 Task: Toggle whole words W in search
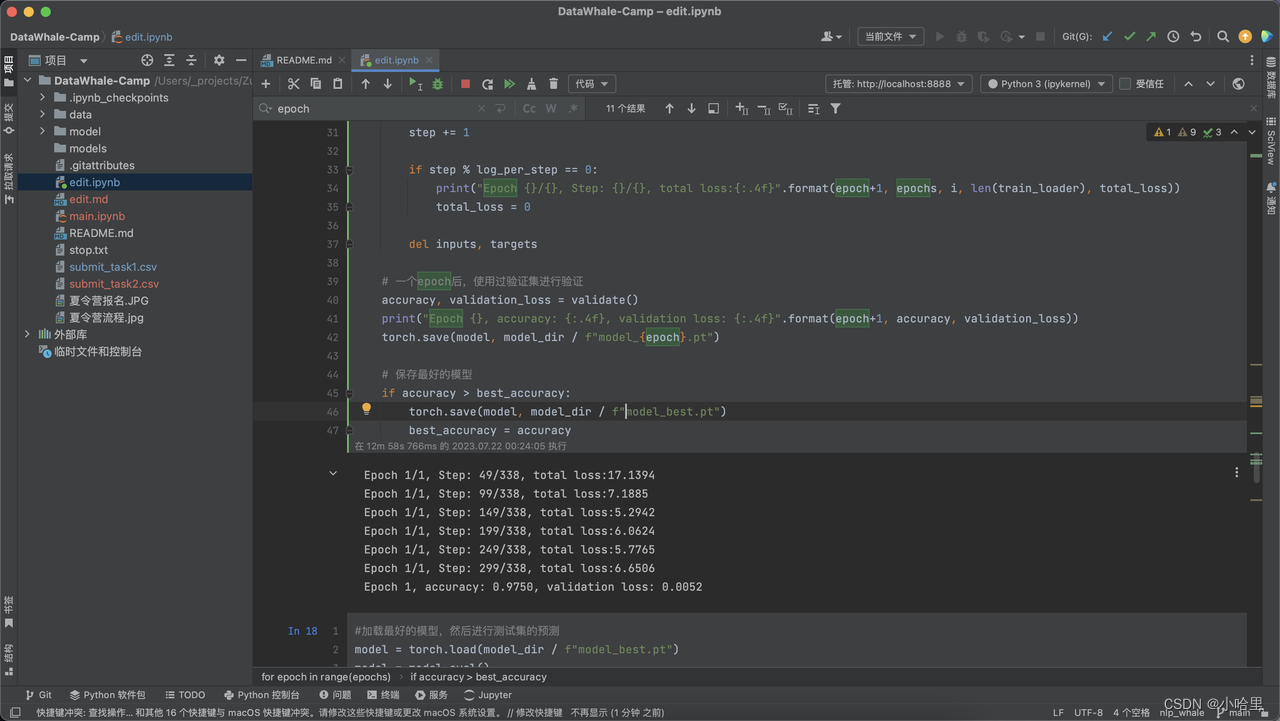pyautogui.click(x=551, y=108)
